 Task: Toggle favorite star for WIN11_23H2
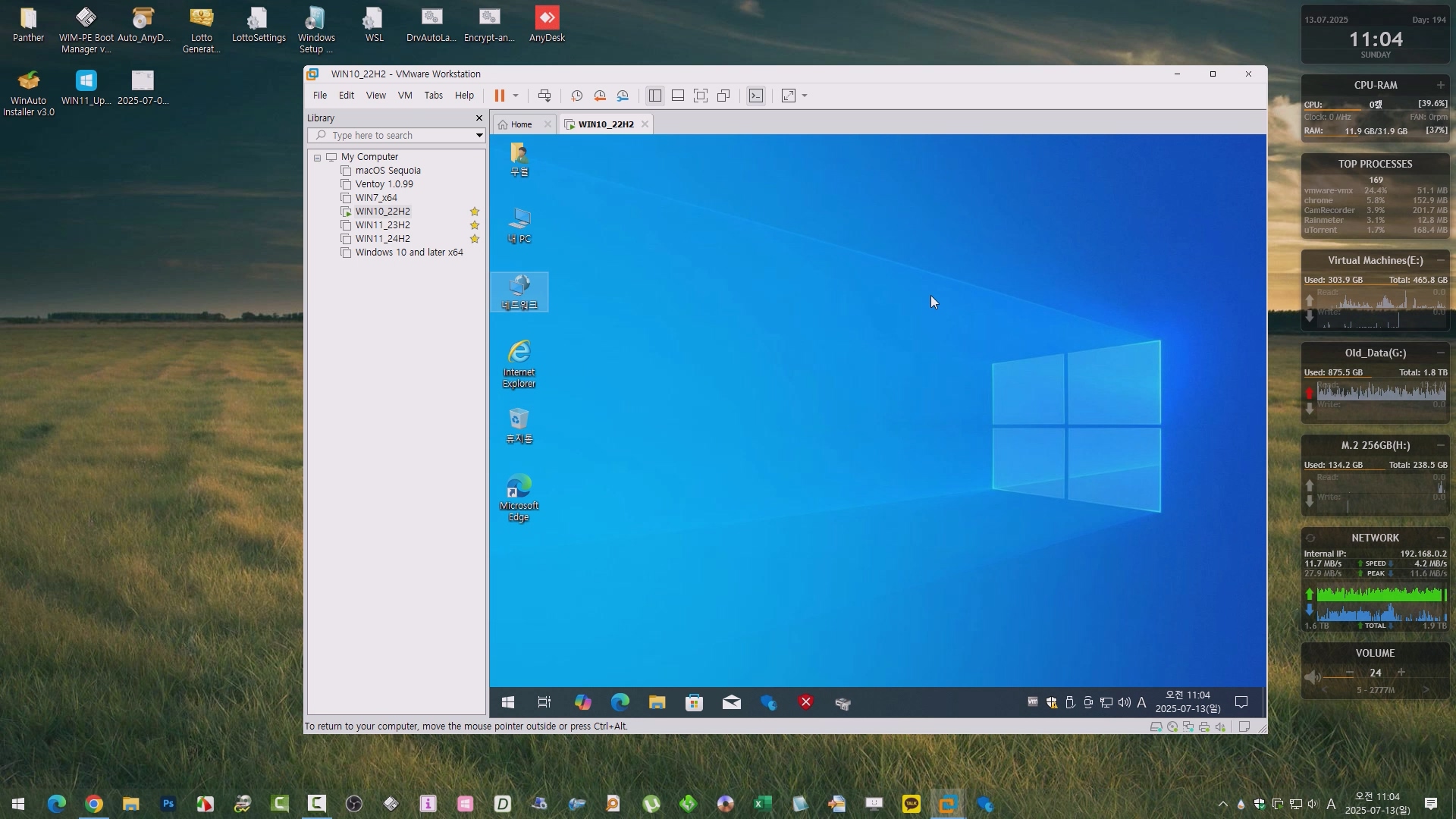pos(475,225)
